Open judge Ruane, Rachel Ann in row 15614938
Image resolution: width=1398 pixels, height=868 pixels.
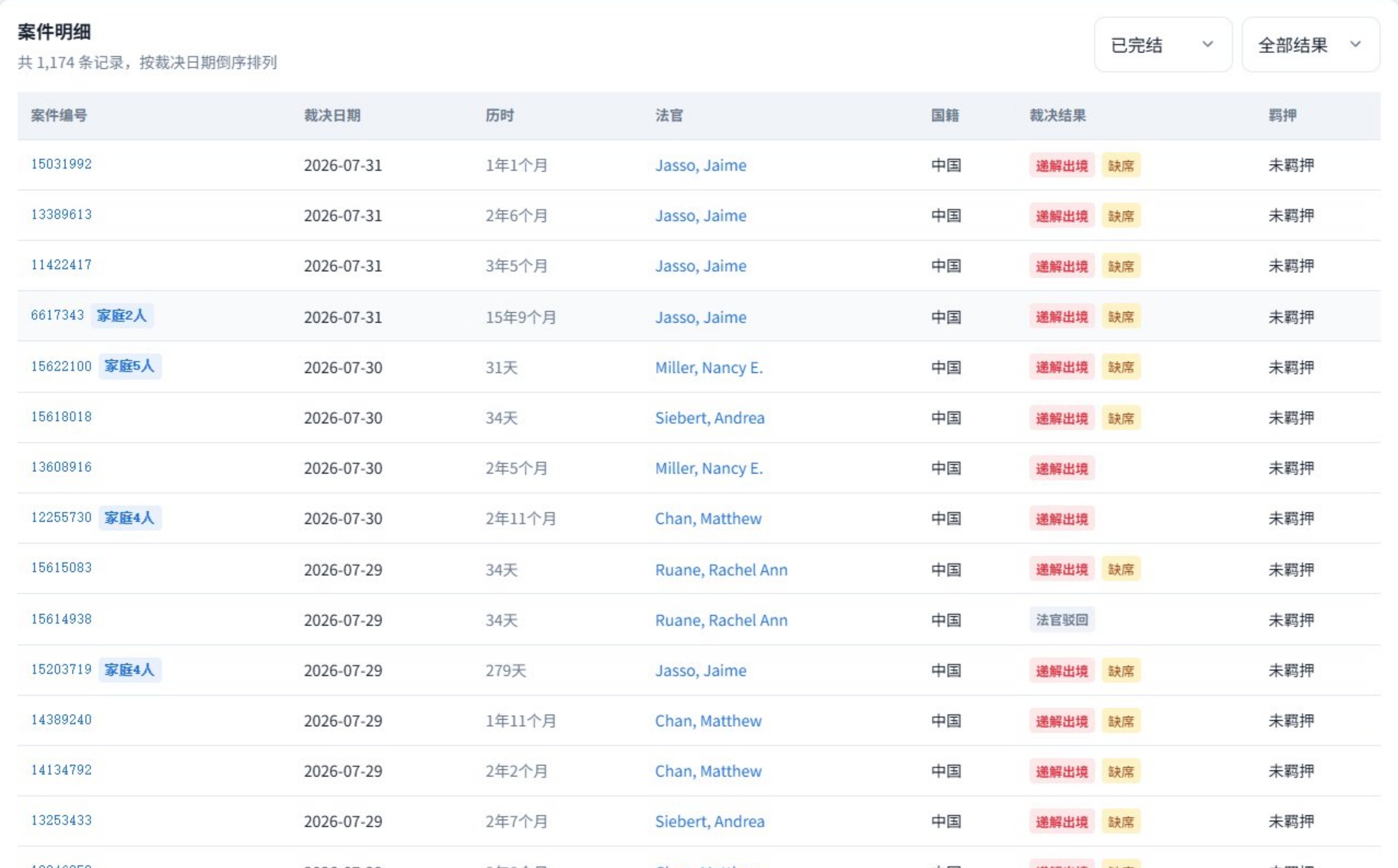[722, 621]
